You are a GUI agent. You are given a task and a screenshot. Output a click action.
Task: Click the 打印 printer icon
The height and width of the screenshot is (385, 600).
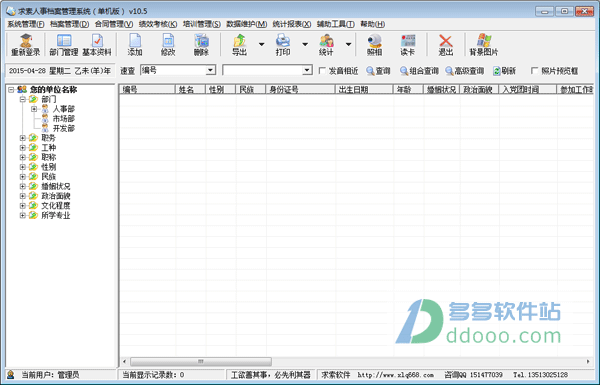coord(283,45)
